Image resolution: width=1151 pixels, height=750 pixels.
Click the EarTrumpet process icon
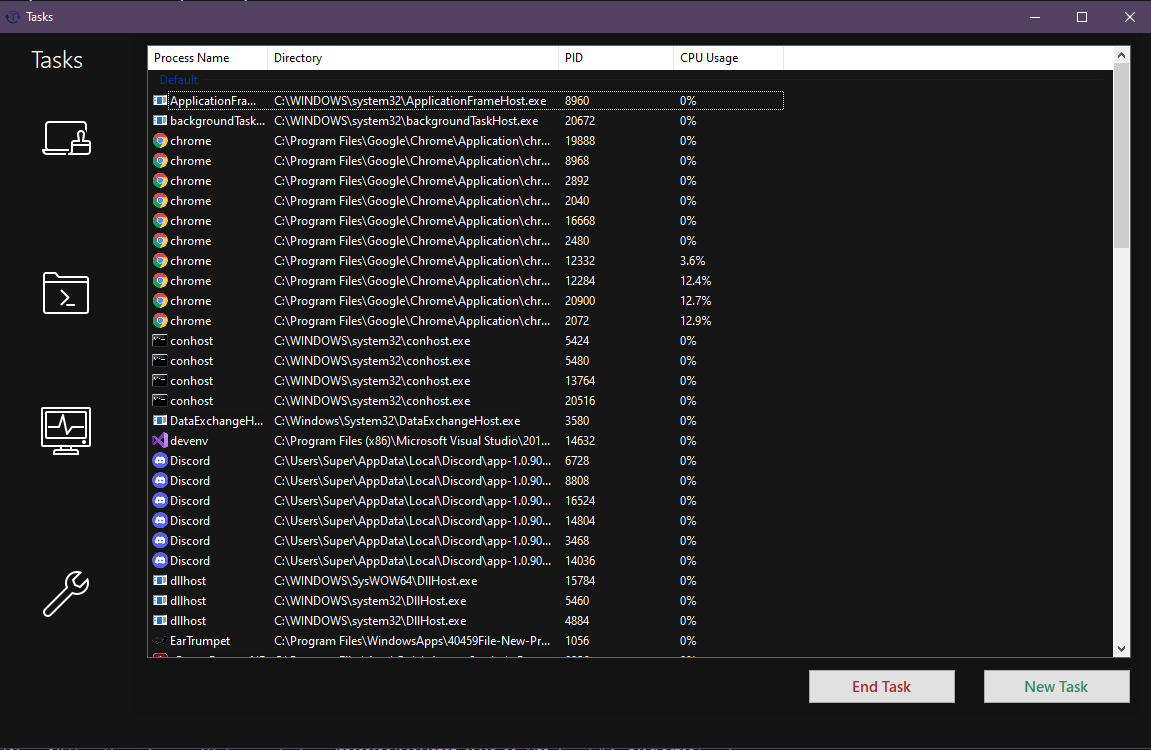click(x=160, y=641)
